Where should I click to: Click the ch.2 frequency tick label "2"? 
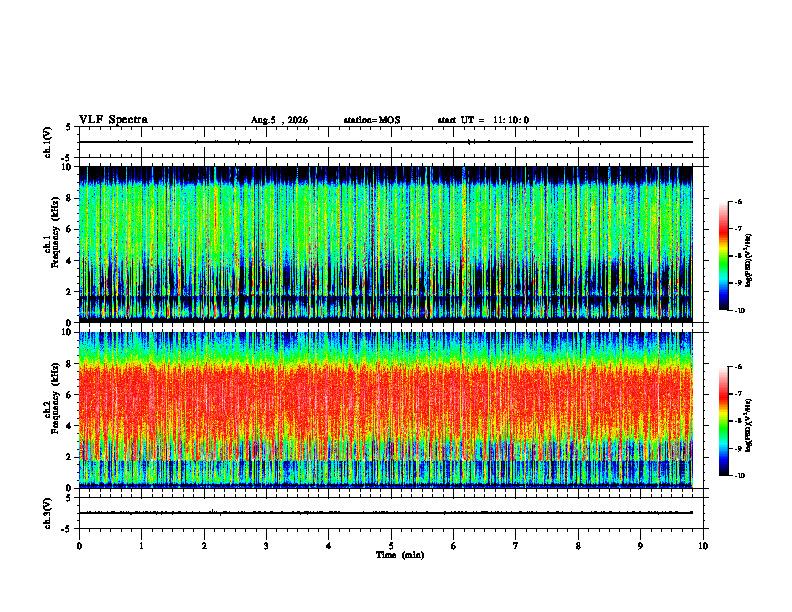click(69, 457)
